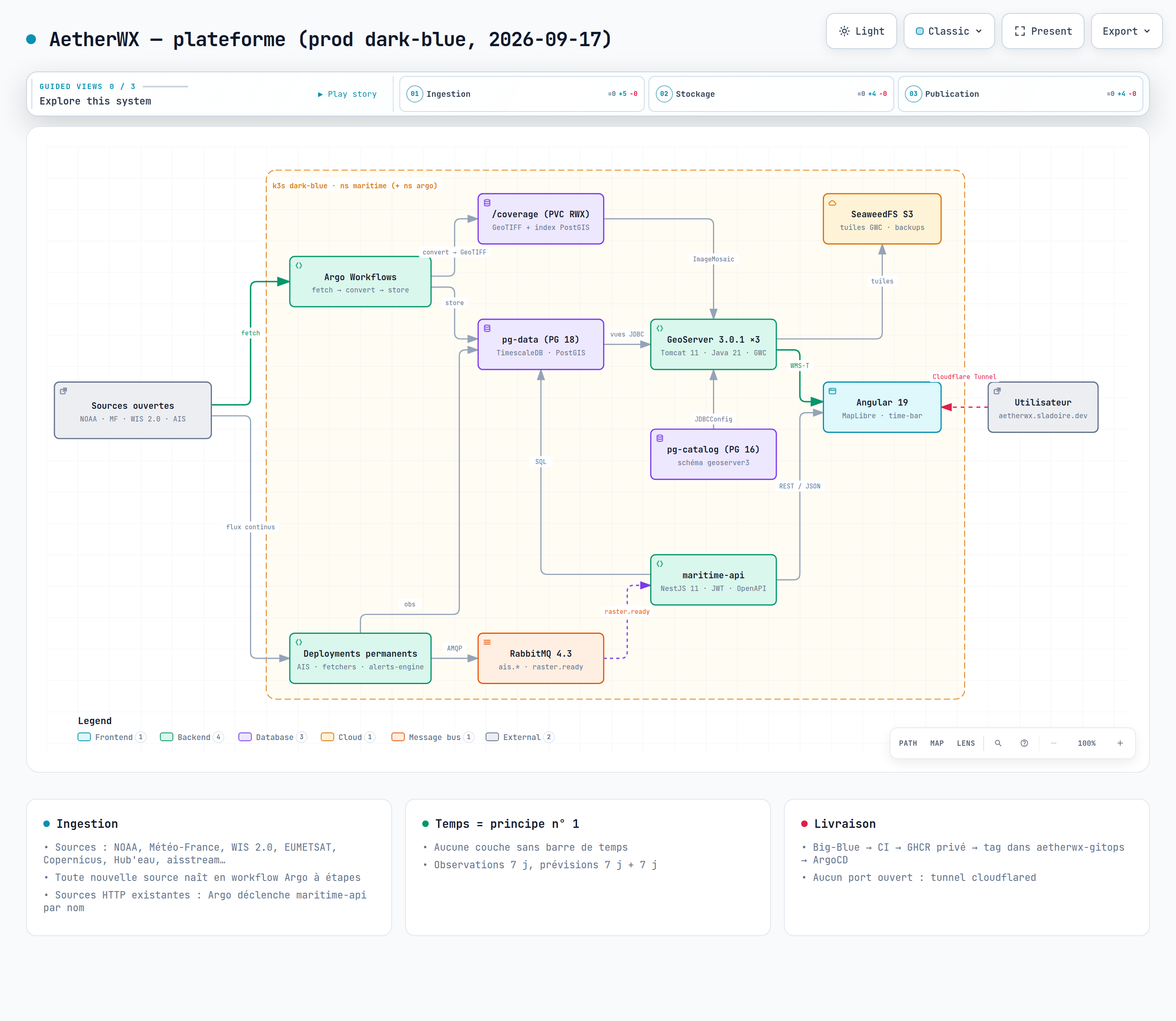Screen dimensions: 1176x1021
Task: Click the zoom in plus button
Action: 1120,743
